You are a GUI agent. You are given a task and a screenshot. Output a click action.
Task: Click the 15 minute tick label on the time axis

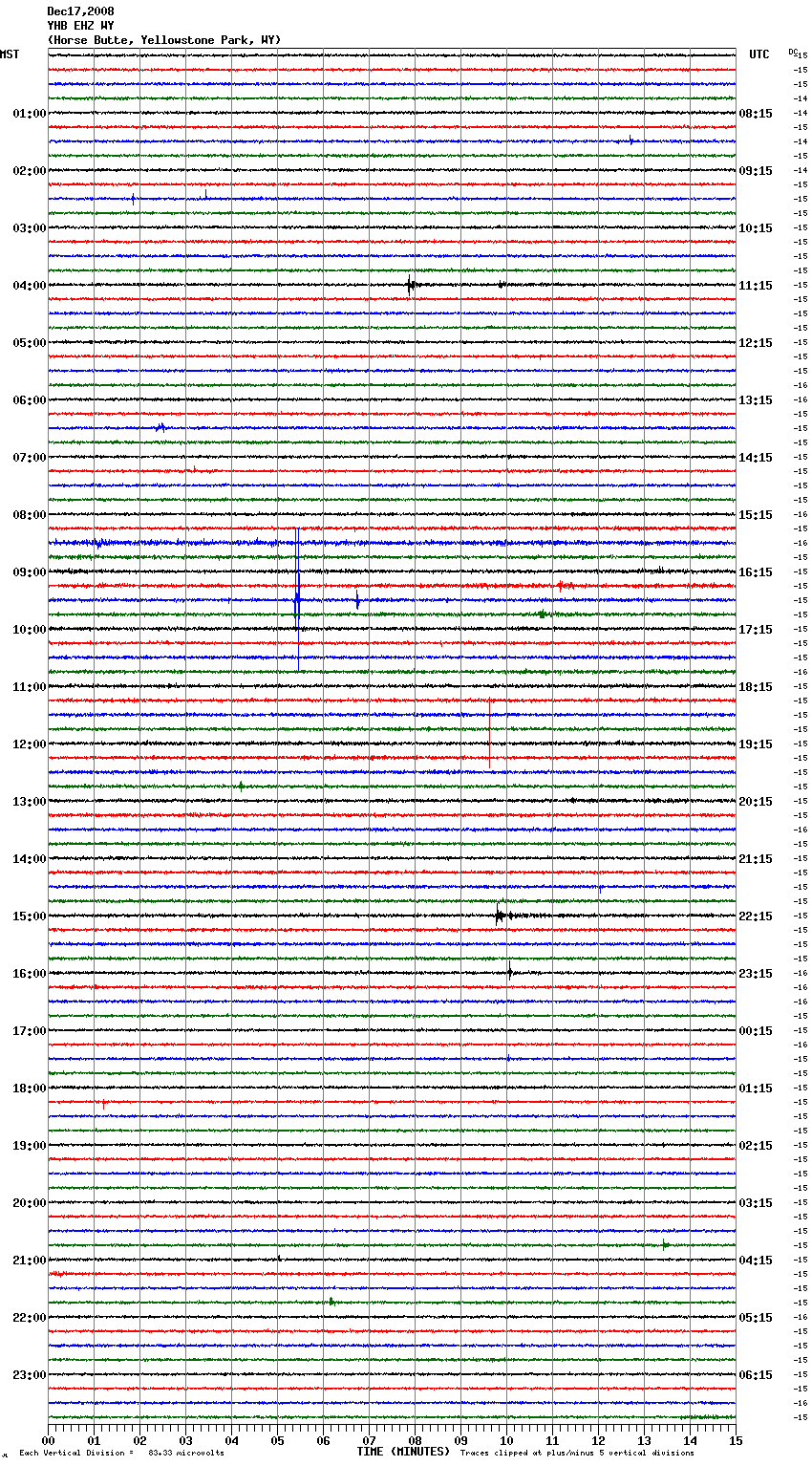point(736,1440)
